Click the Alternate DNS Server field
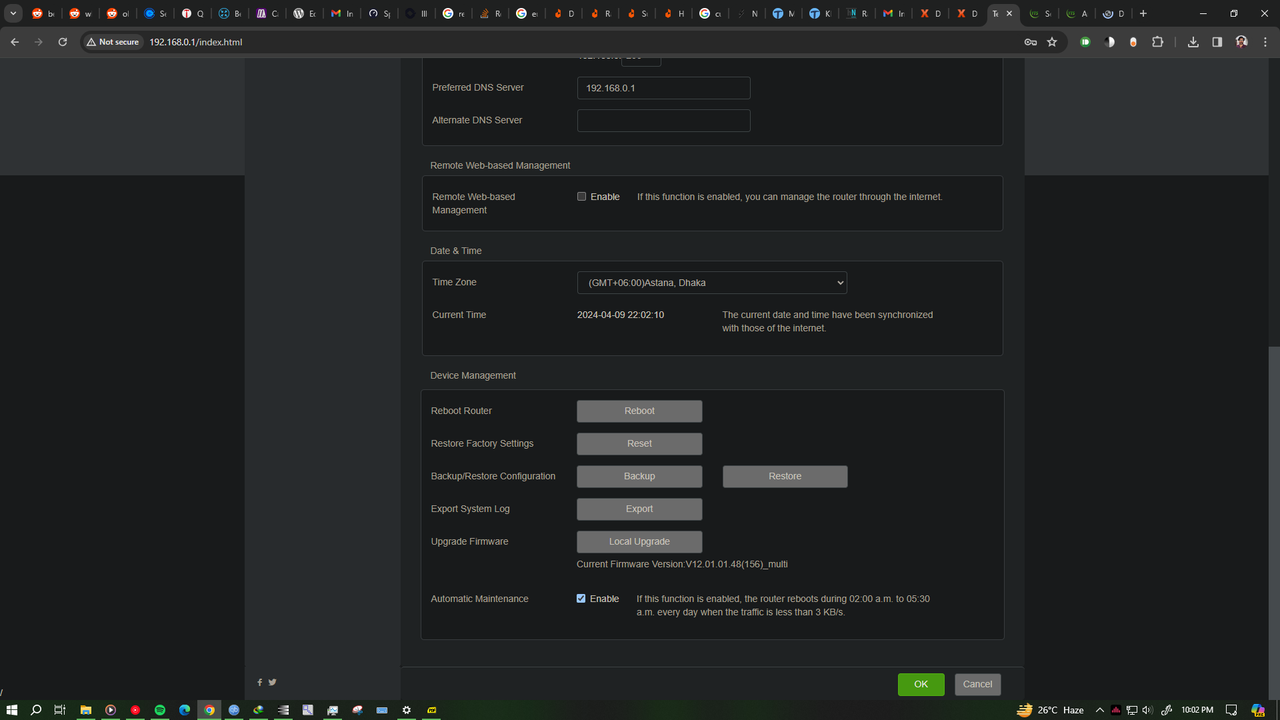The width and height of the screenshot is (1280, 720). click(664, 120)
